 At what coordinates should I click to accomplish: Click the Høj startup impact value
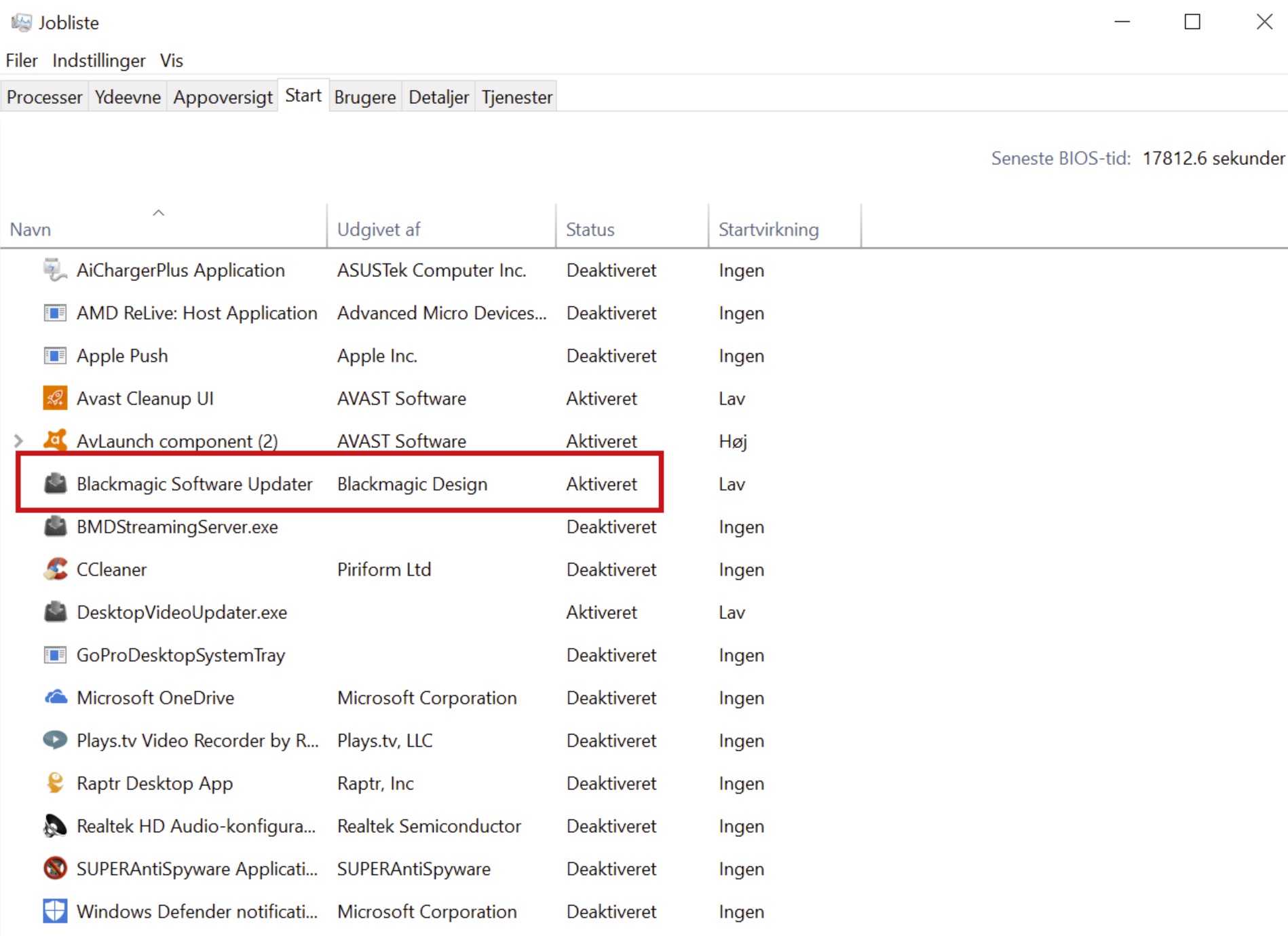733,441
